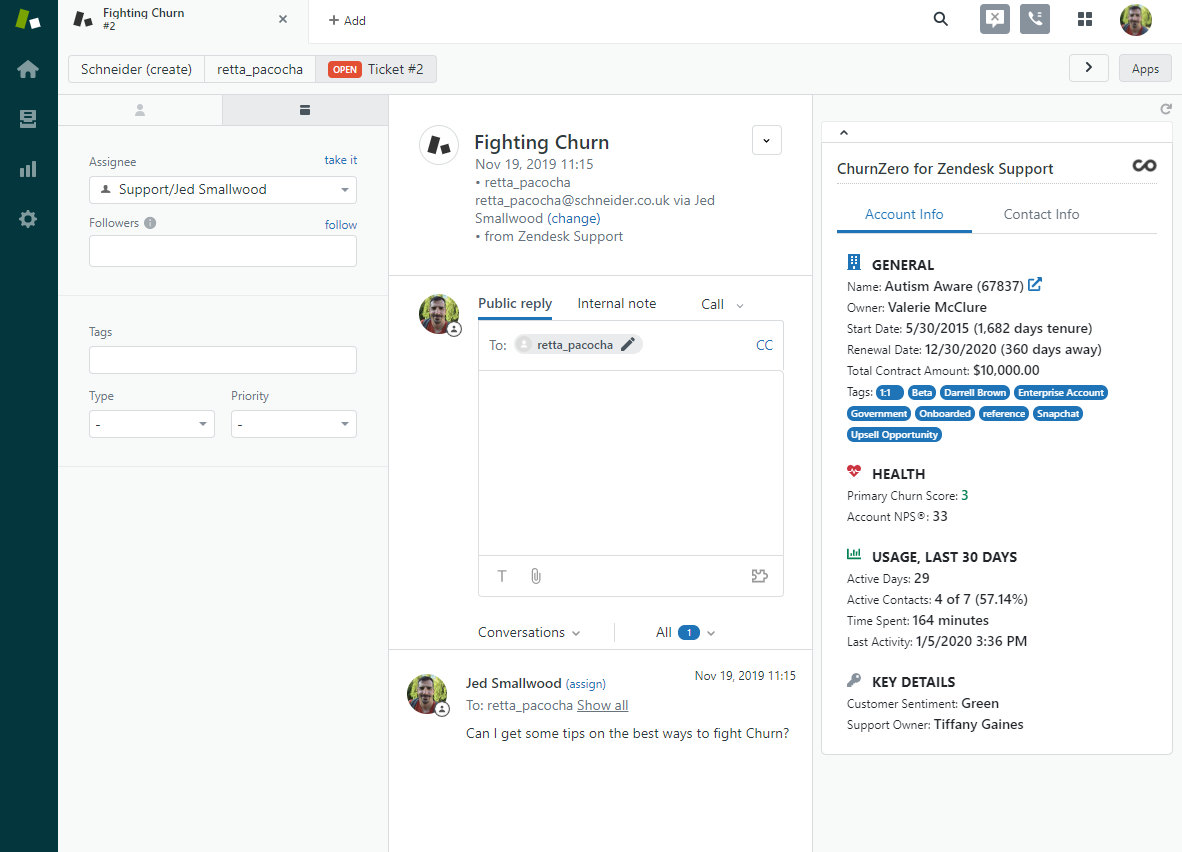
Task: Open Views list icon in sidebar
Action: coord(28,119)
